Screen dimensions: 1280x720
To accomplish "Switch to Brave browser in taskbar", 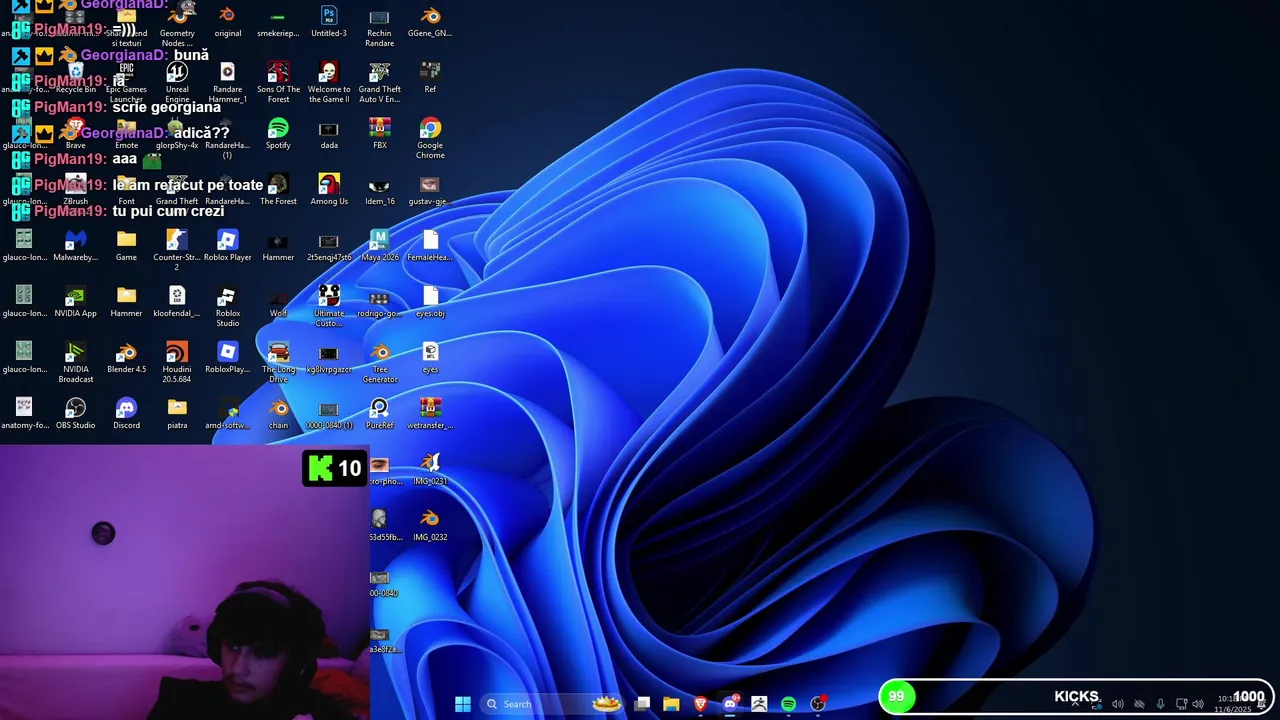I will pyautogui.click(x=700, y=704).
